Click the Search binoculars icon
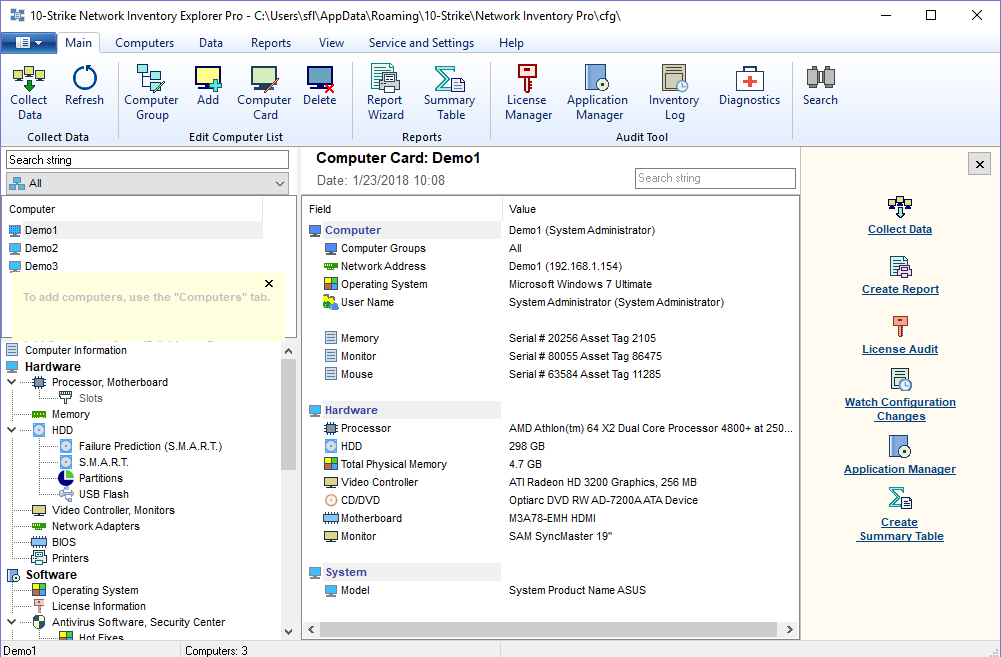Viewport: 1001px width, 657px height. (x=820, y=78)
